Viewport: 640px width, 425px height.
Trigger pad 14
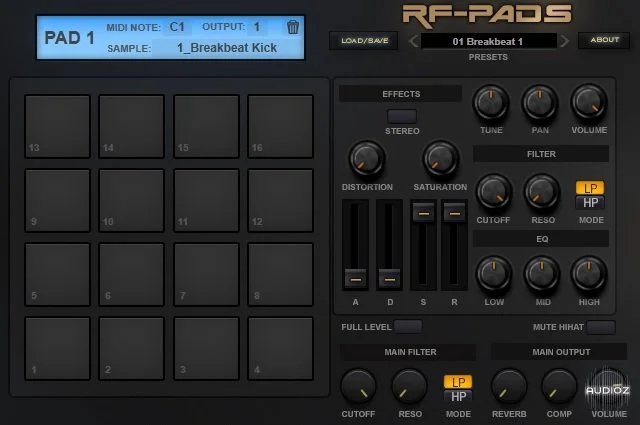131,127
